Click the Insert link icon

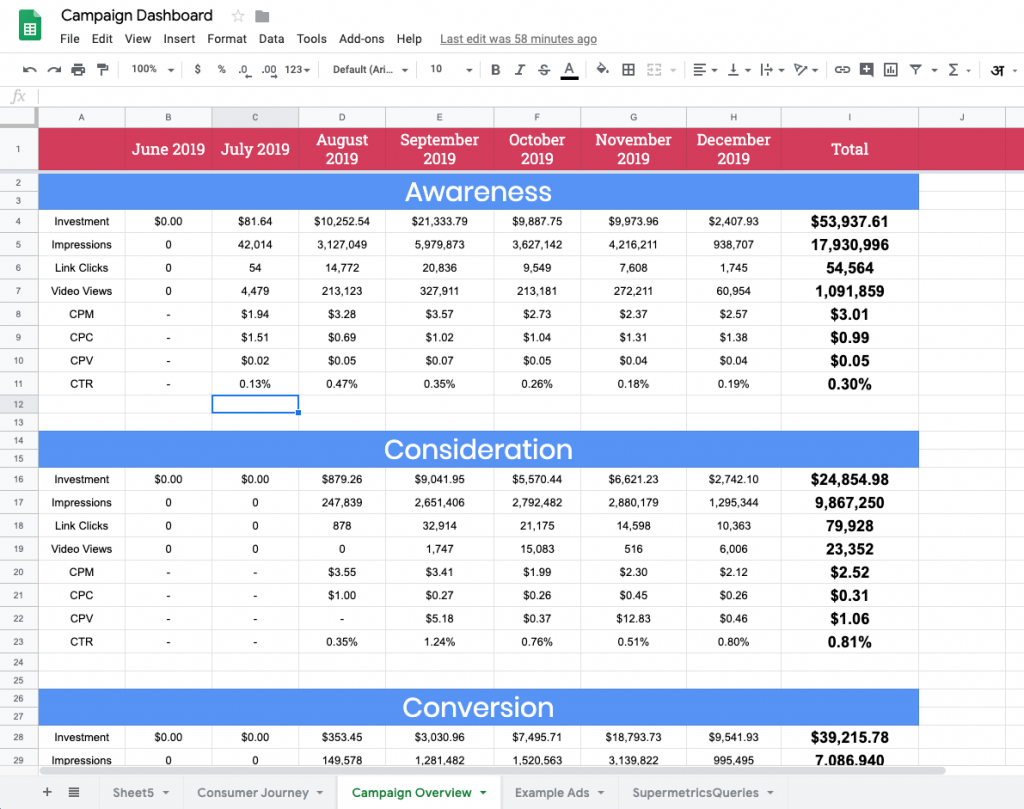coord(842,70)
